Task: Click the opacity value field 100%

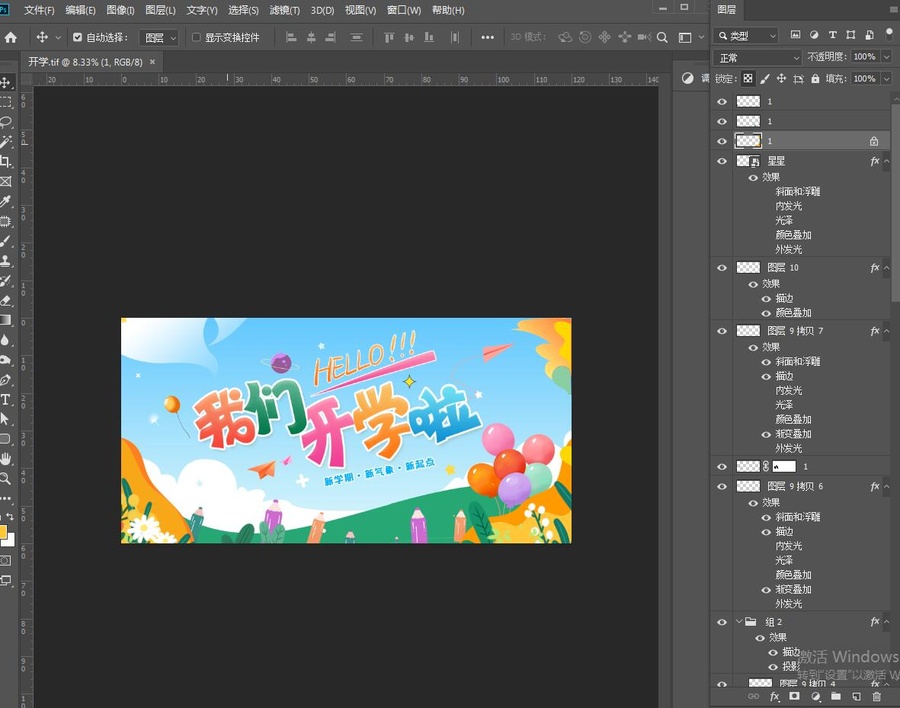Action: 864,57
